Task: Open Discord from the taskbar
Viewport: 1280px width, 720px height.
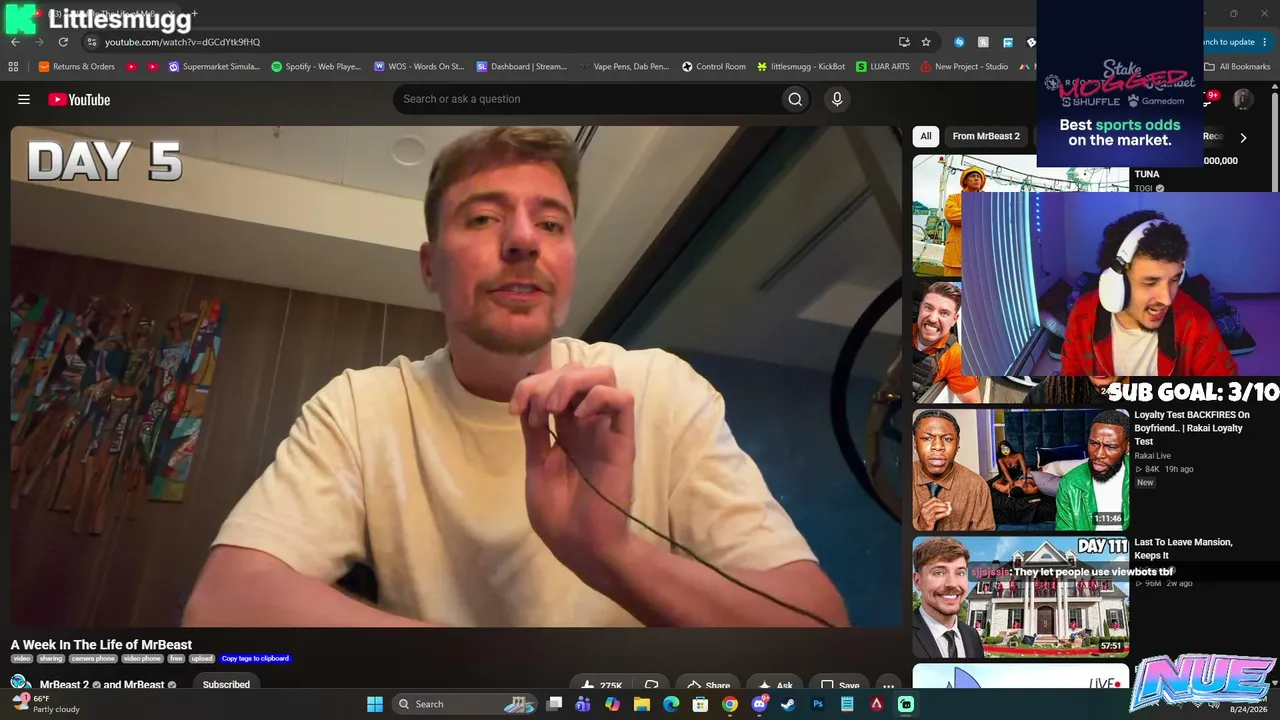Action: 759,704
